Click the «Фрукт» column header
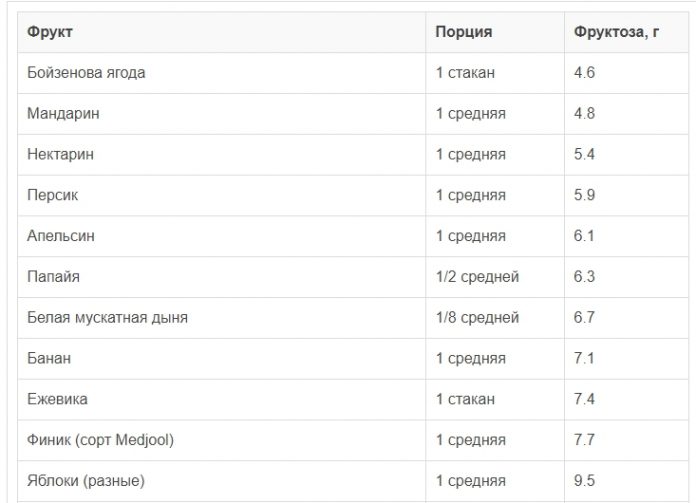Image resolution: width=696 pixels, height=503 pixels. tap(51, 32)
